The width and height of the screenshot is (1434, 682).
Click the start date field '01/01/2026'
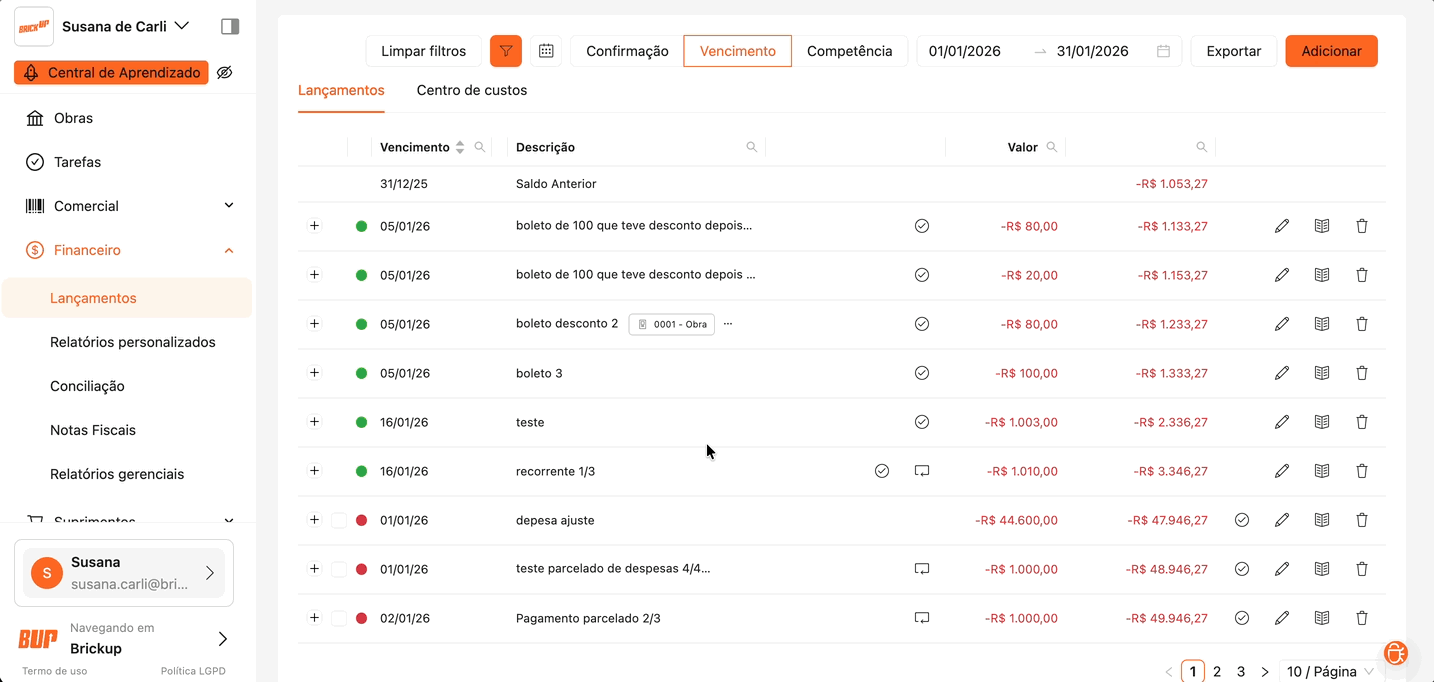pos(965,51)
